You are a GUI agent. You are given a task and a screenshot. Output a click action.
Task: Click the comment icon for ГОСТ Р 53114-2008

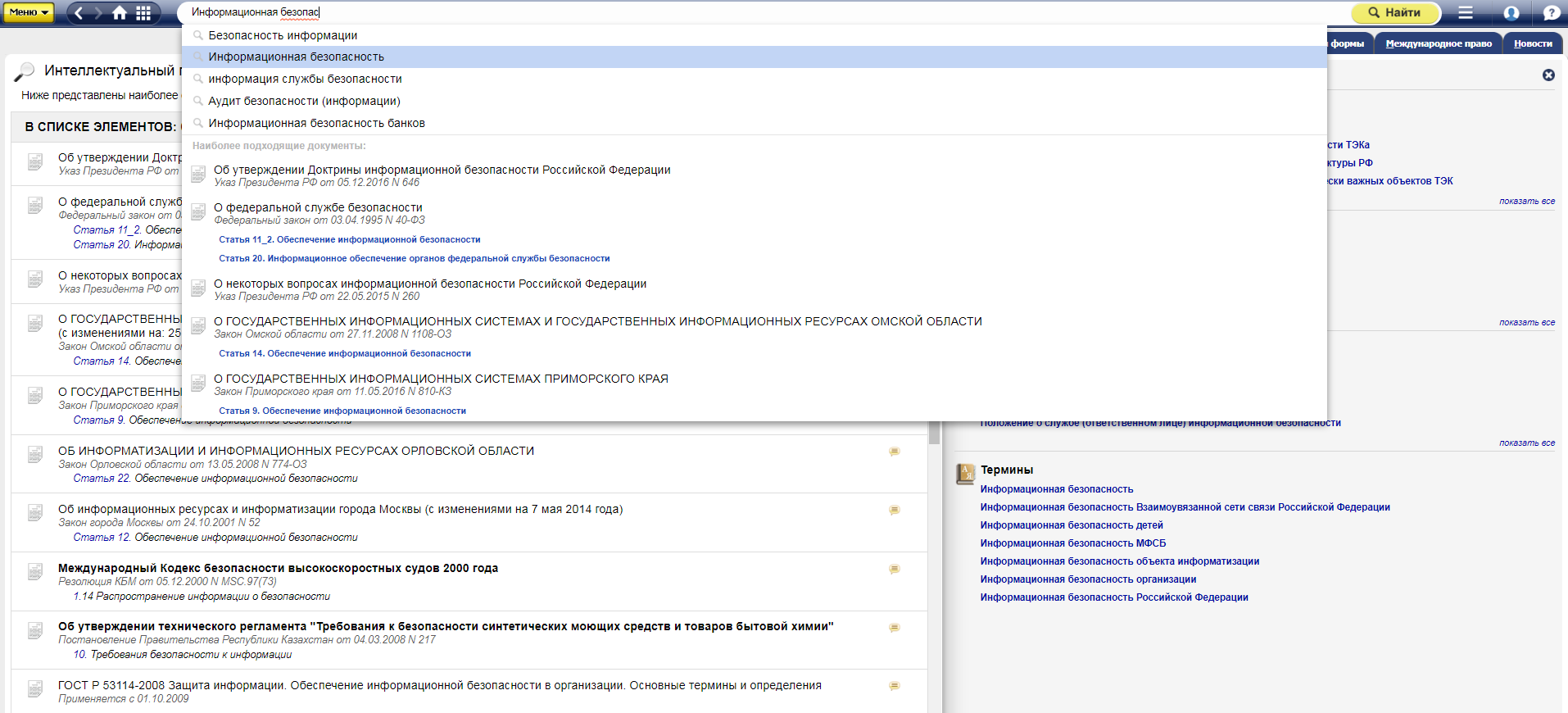tap(895, 686)
